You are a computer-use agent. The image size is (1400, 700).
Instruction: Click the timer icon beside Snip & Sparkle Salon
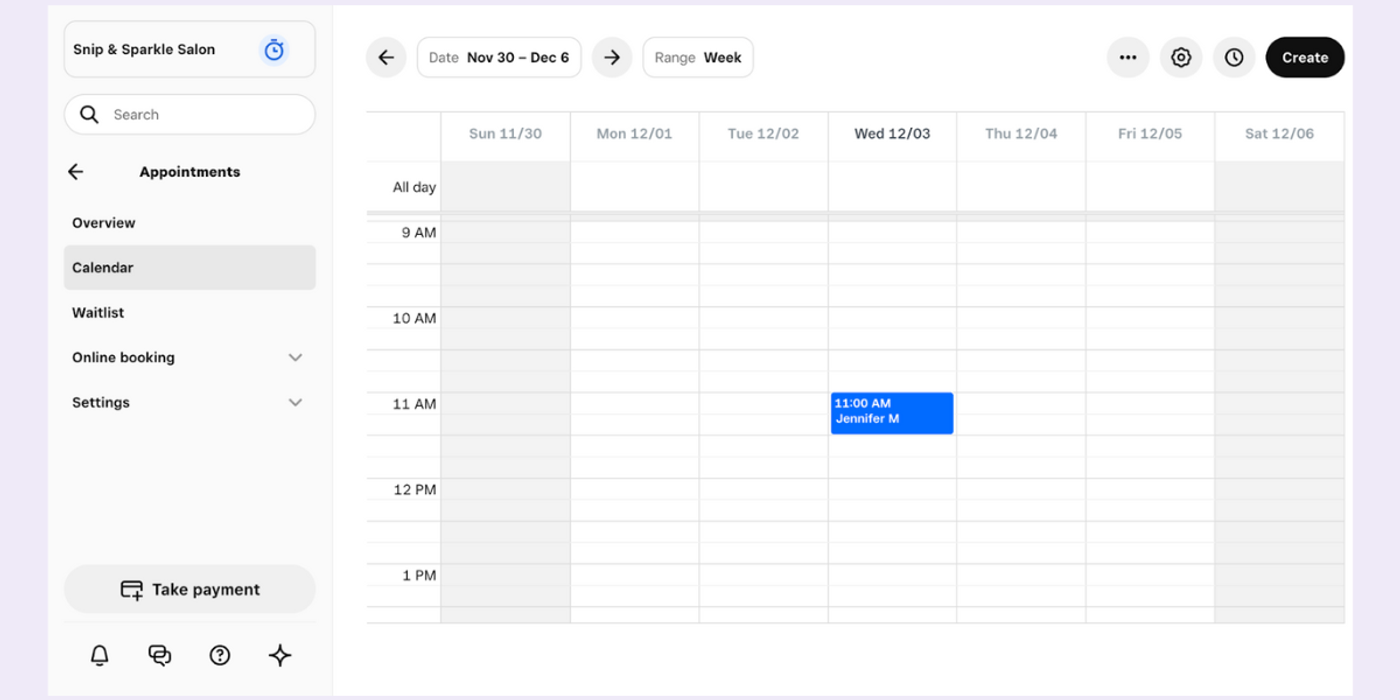273,49
